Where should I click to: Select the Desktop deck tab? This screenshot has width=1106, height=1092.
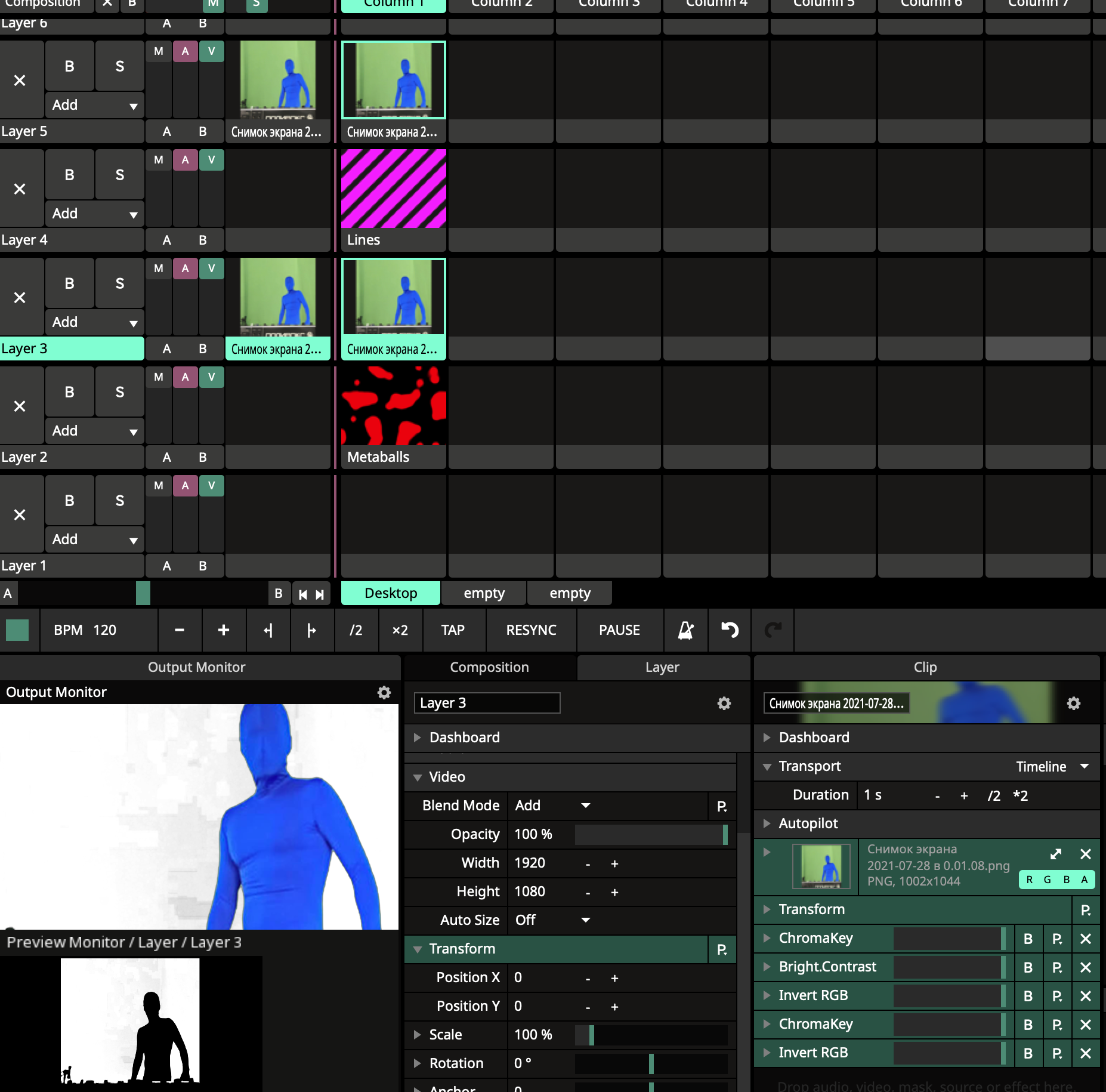391,593
